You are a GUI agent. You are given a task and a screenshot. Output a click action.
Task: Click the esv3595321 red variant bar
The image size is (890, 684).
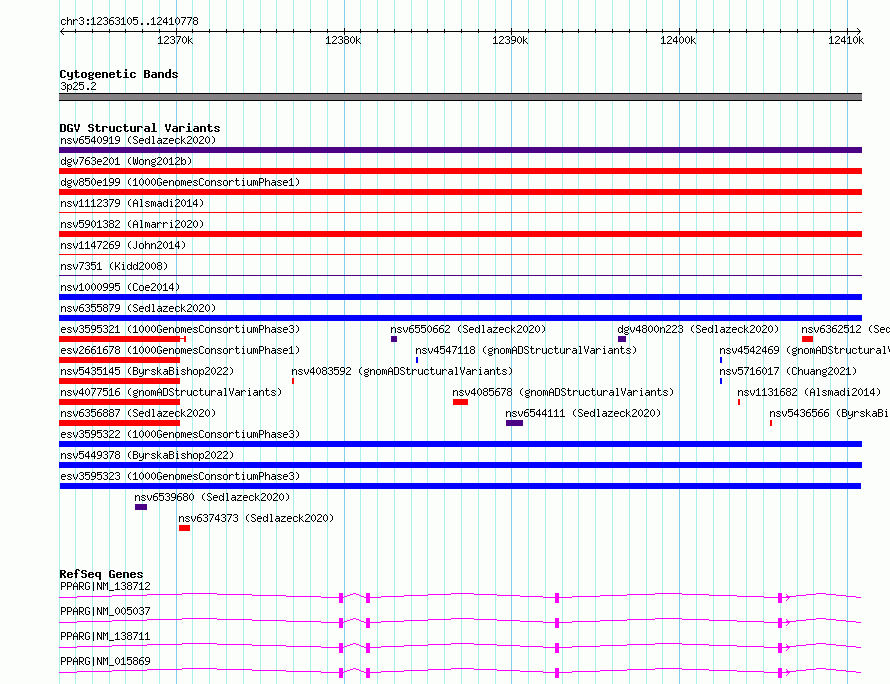tap(123, 339)
